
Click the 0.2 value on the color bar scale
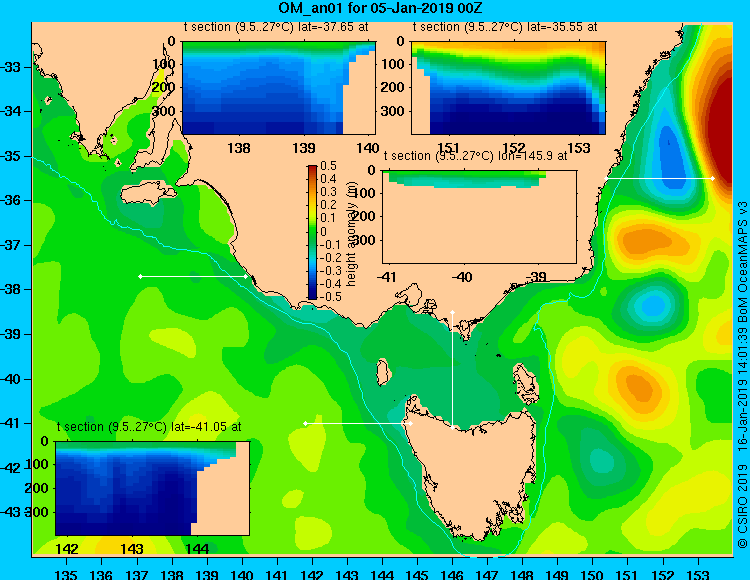pos(329,205)
